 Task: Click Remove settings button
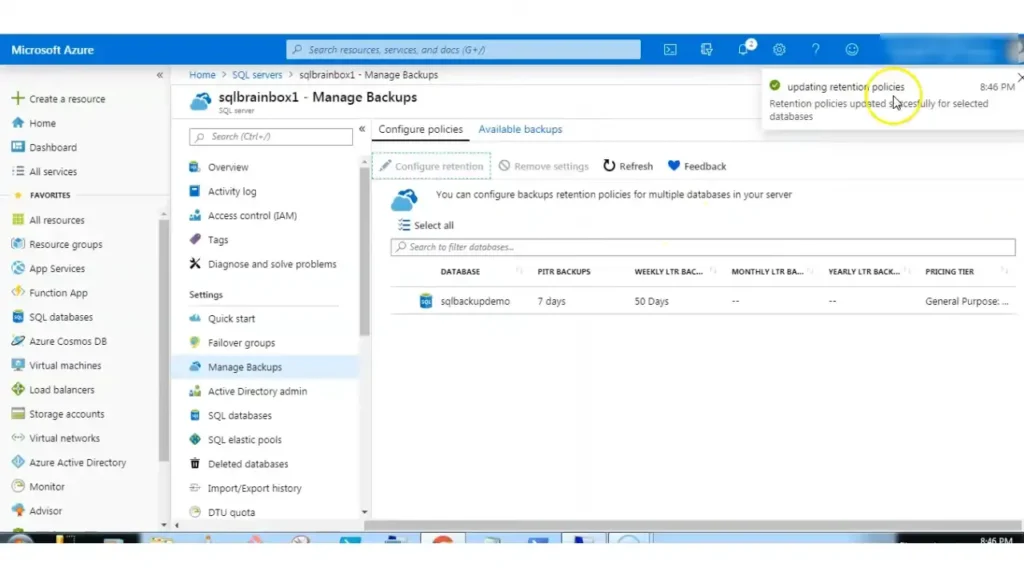point(543,167)
